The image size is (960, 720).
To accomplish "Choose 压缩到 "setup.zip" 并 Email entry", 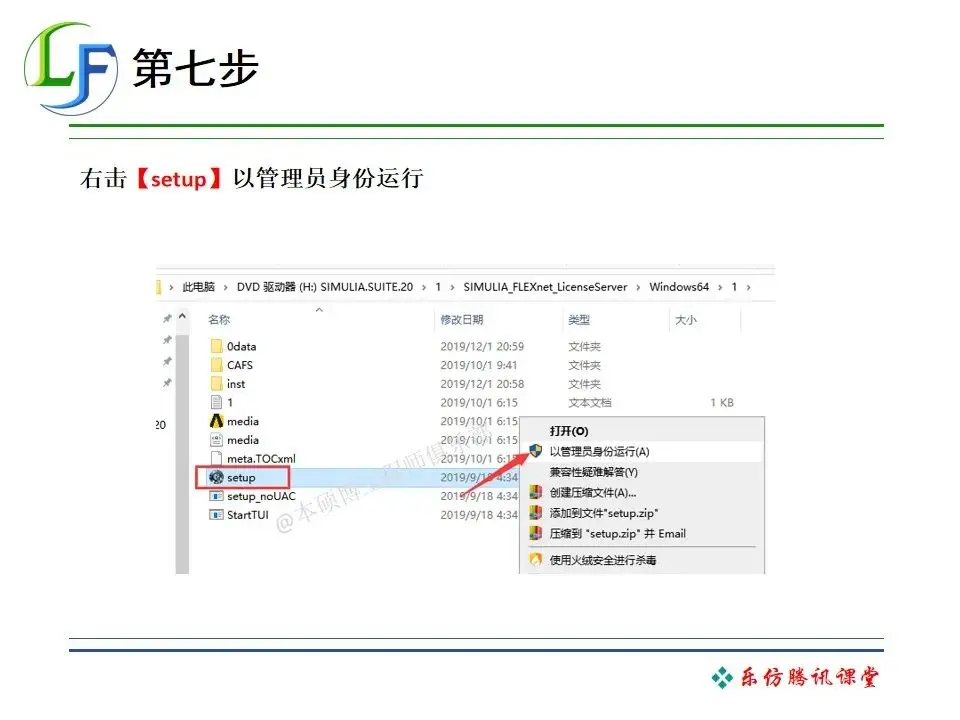I will click(617, 533).
